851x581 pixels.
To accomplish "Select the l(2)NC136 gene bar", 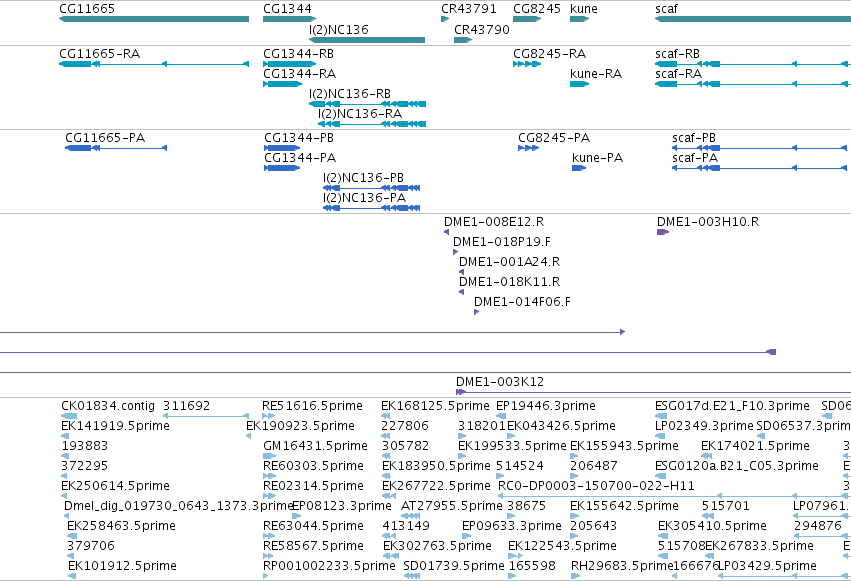I will [x=367, y=40].
